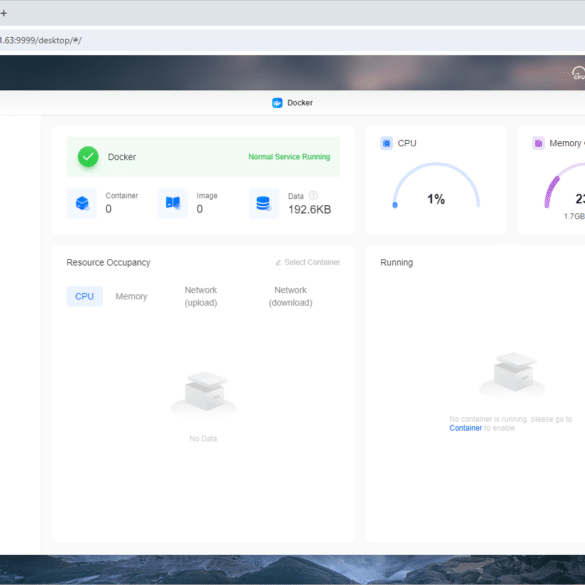The image size is (585, 585).
Task: Click the Docker window title text
Action: pos(300,103)
